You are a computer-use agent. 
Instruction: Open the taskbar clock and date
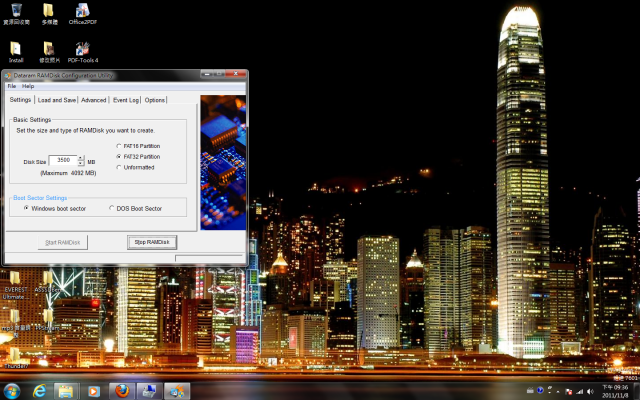[x=615, y=391]
